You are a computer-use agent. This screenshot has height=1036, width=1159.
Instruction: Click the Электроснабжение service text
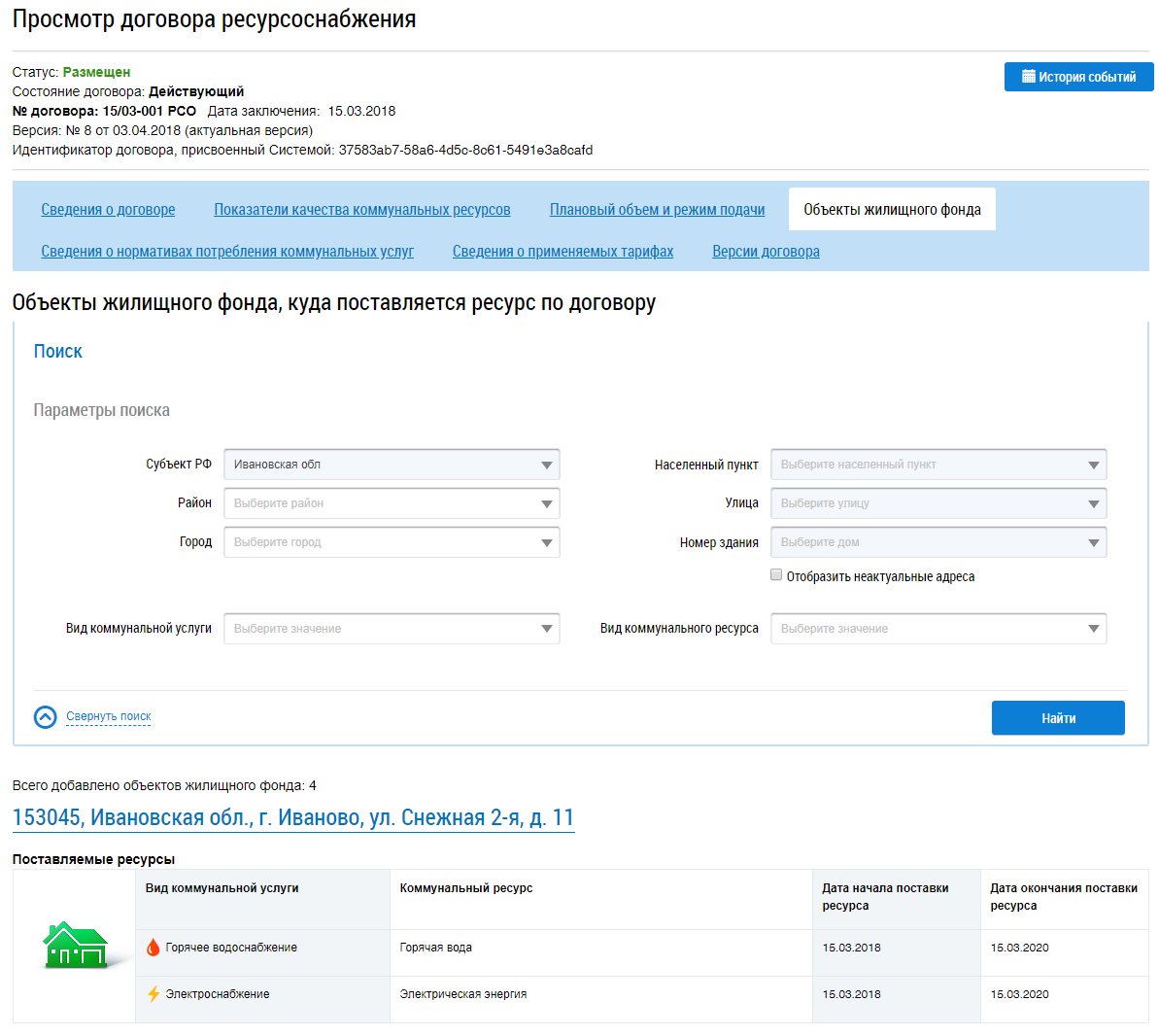[x=218, y=994]
